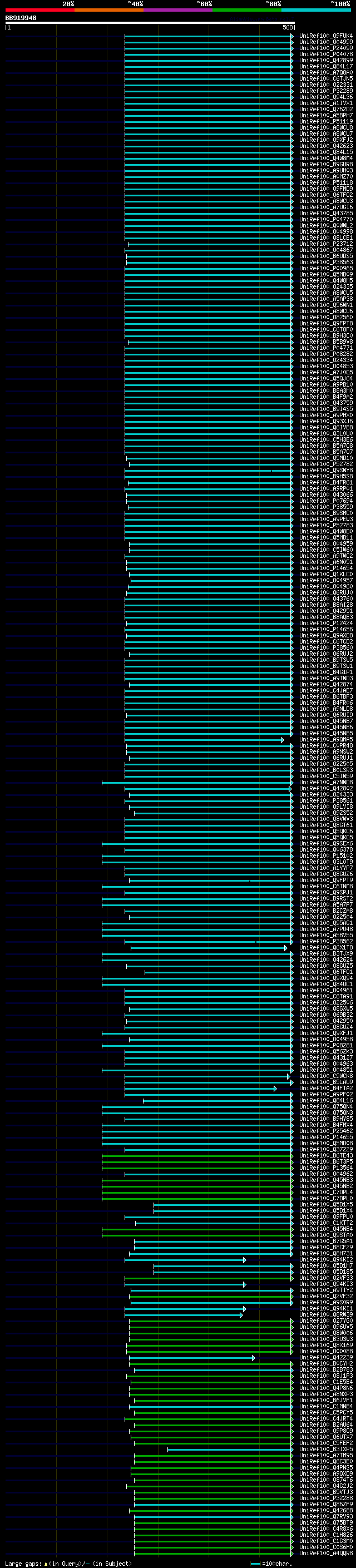This screenshot has width=356, height=1568.
Task: Click the white query sequence ruler bar
Action: pyautogui.click(x=150, y=22)
